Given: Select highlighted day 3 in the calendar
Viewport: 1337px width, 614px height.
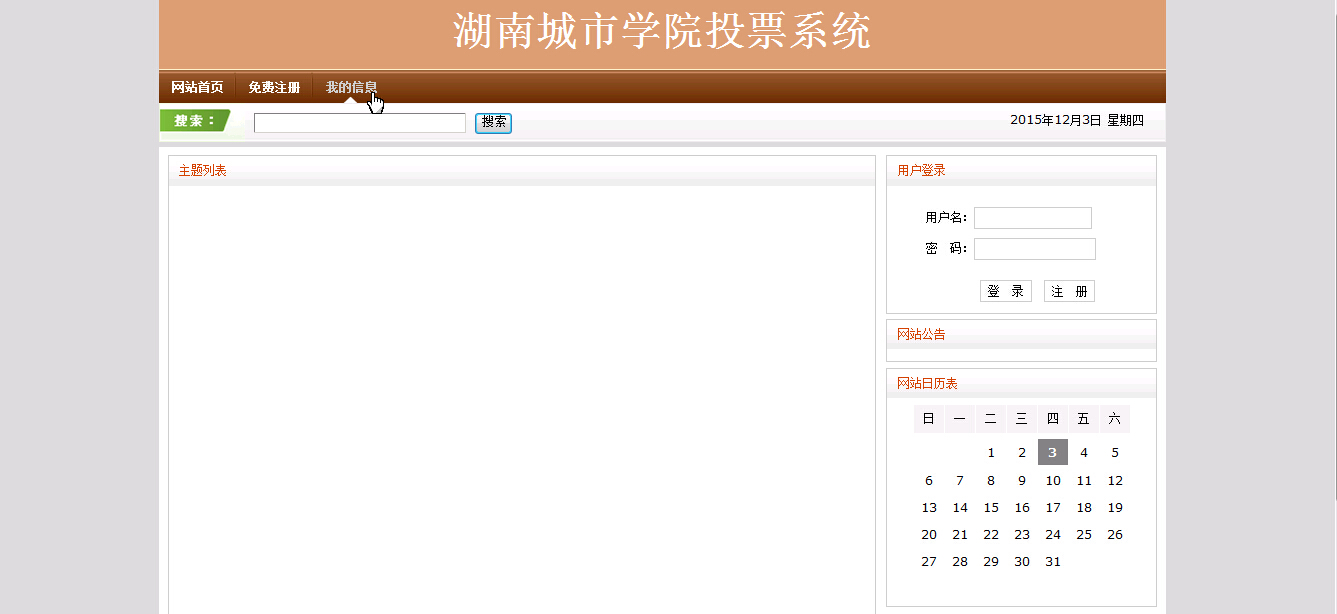Looking at the screenshot, I should tap(1053, 452).
